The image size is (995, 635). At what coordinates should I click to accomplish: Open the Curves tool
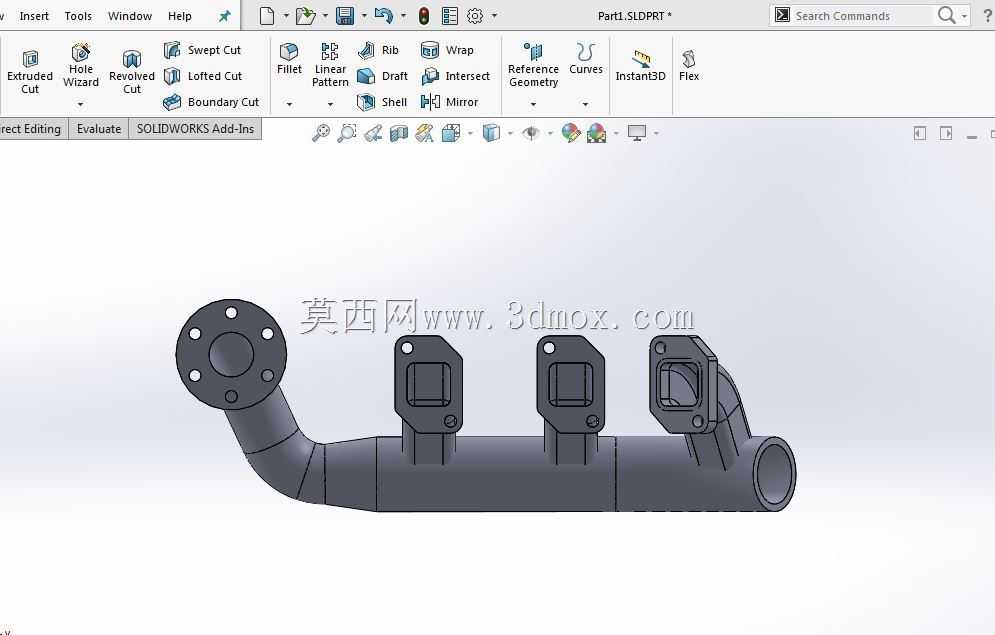[586, 60]
